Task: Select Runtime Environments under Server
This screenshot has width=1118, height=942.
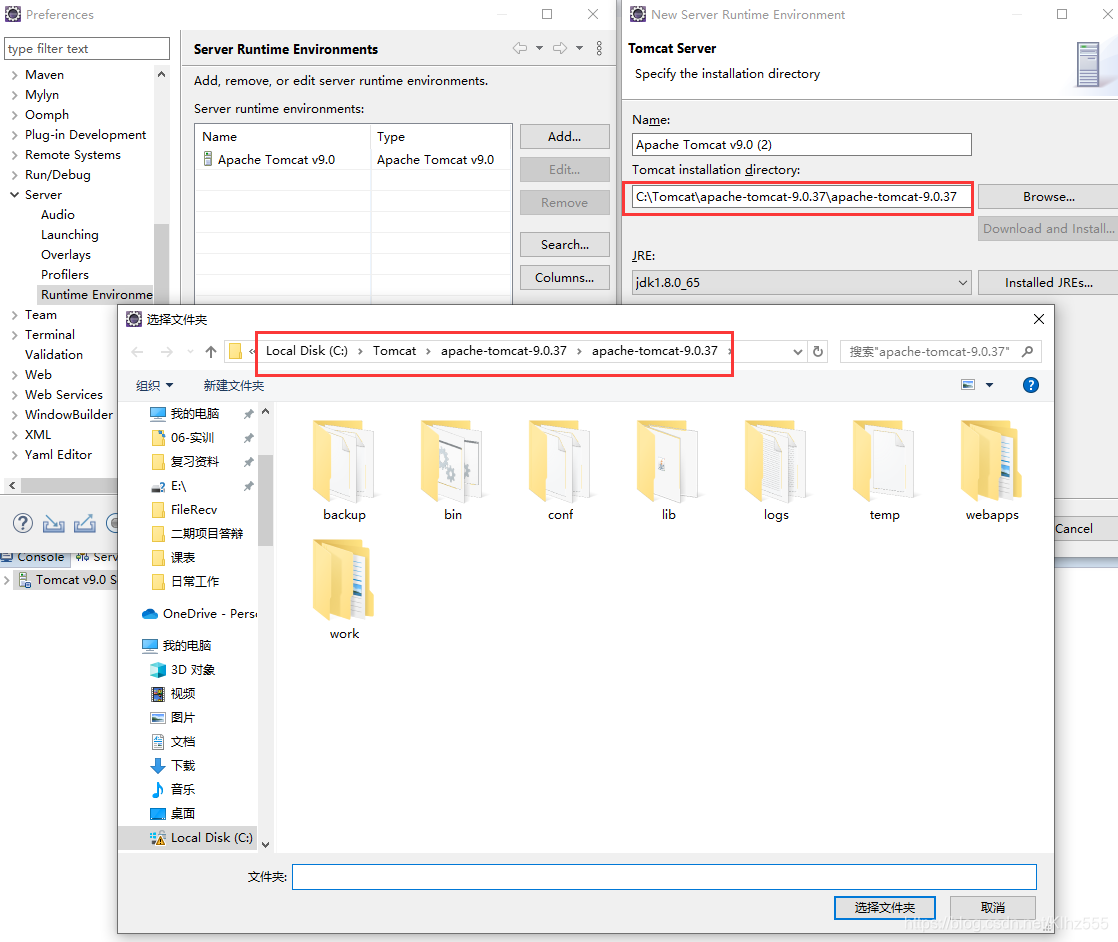Action: click(x=96, y=295)
